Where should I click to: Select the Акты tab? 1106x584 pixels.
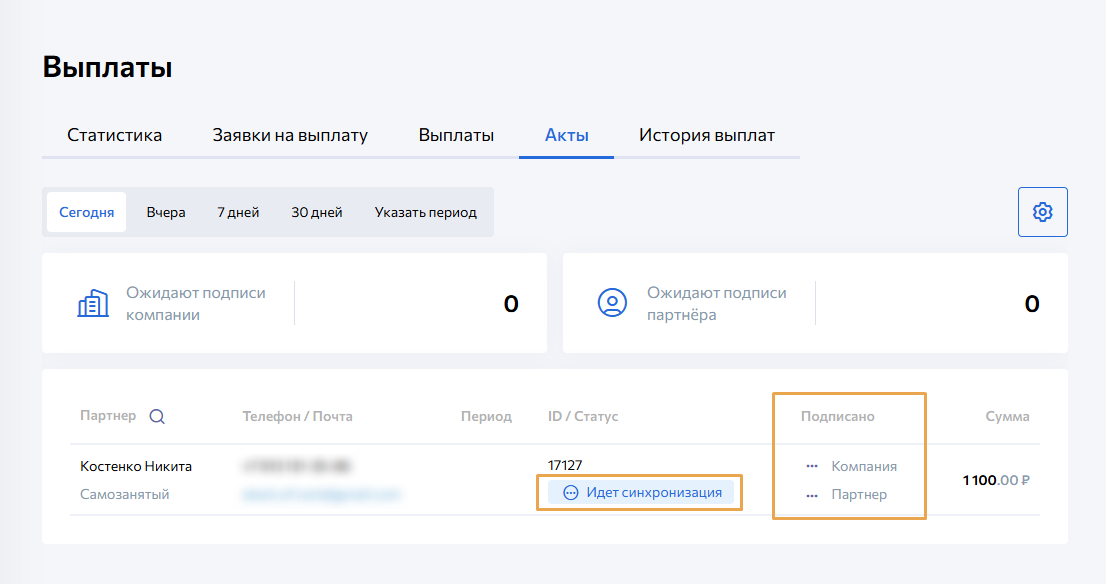(x=566, y=135)
